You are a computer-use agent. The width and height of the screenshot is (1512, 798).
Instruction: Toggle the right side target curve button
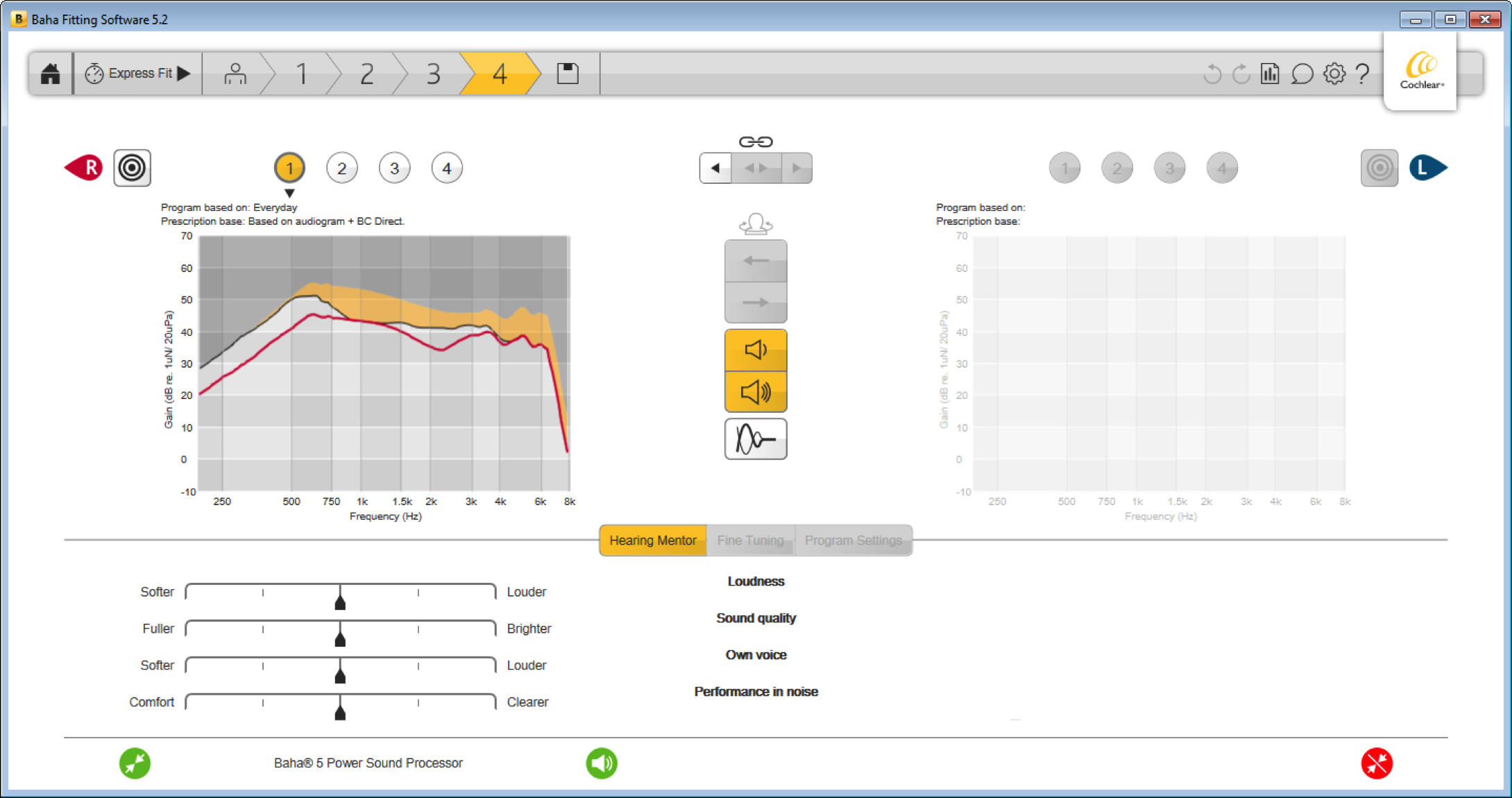coord(133,168)
